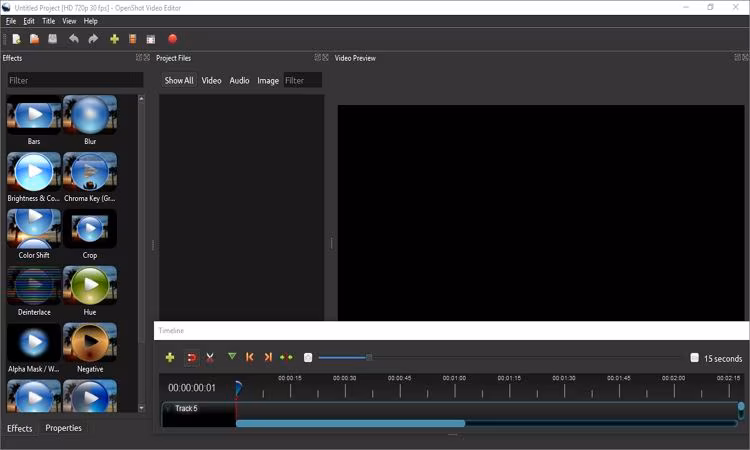The image size is (750, 450).
Task: Float the Effects panel
Action: [139, 57]
